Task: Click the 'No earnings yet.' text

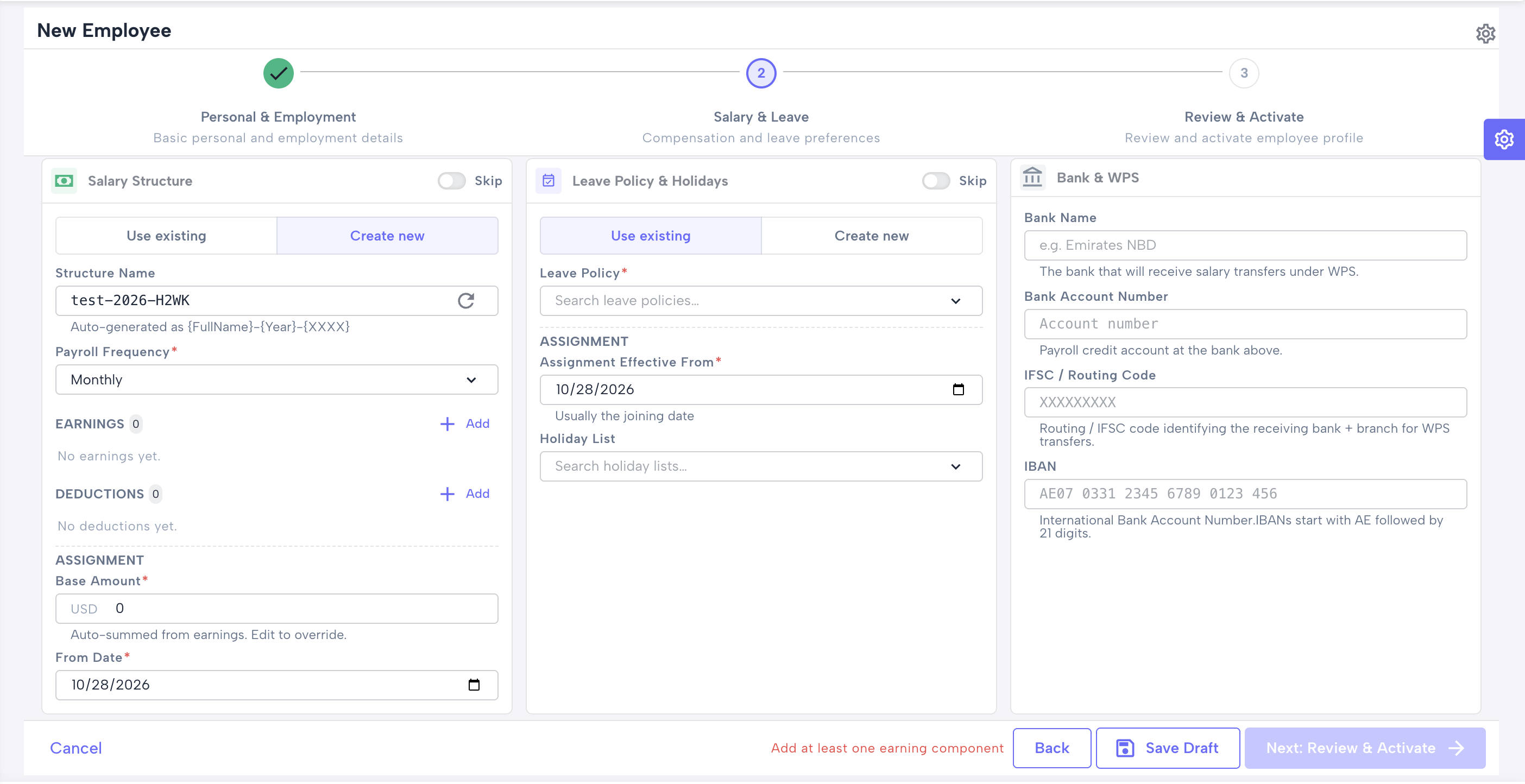Action: click(109, 456)
